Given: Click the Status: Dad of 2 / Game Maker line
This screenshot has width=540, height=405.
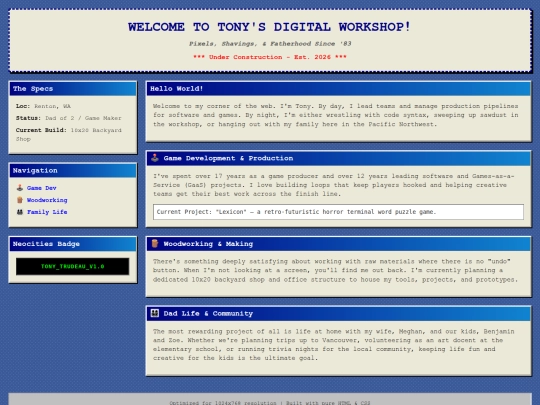Looking at the screenshot, I should click(69, 118).
